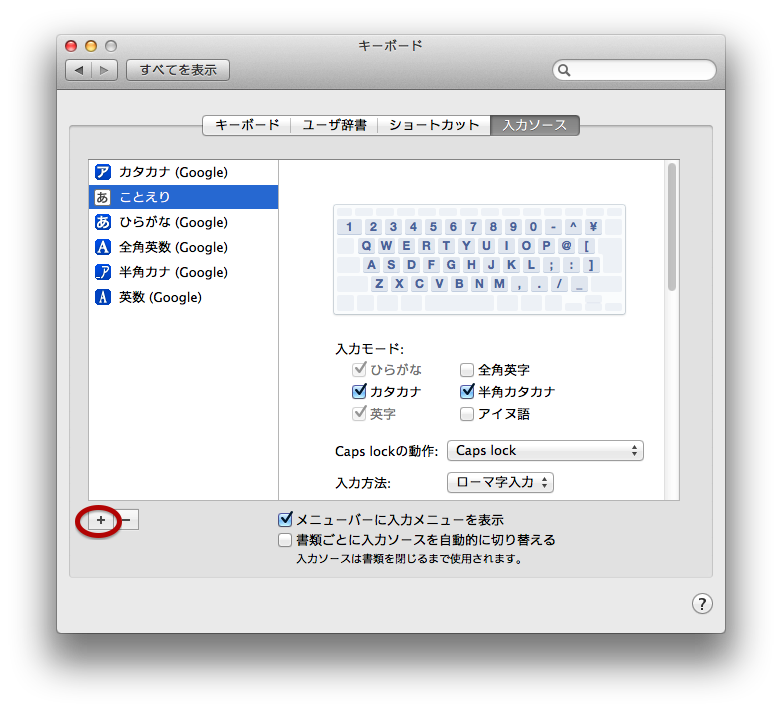Viewport: 782px width, 712px height.
Task: Select the 入力ソース tab
Action: tap(535, 125)
